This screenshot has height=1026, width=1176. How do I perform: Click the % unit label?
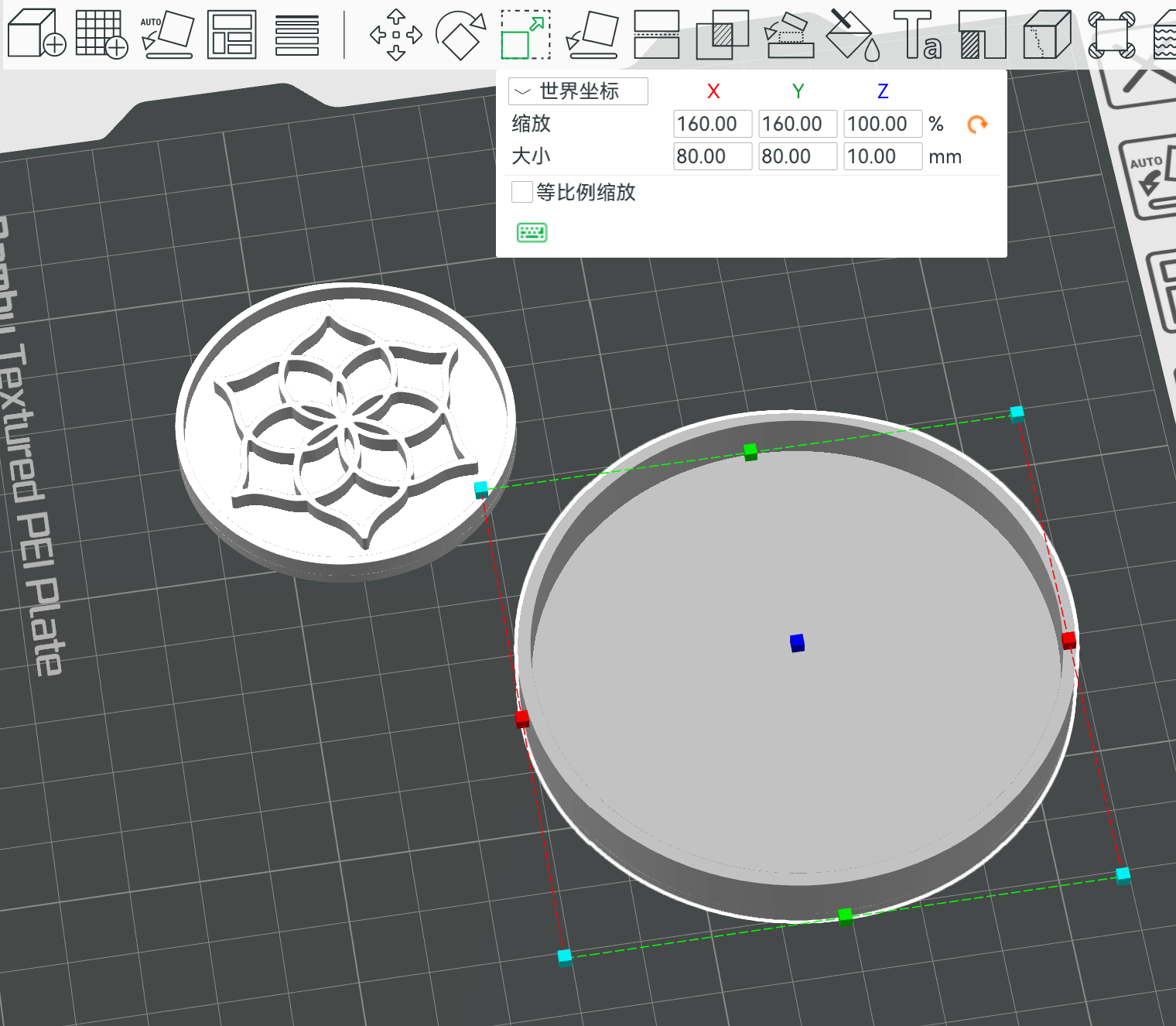936,124
